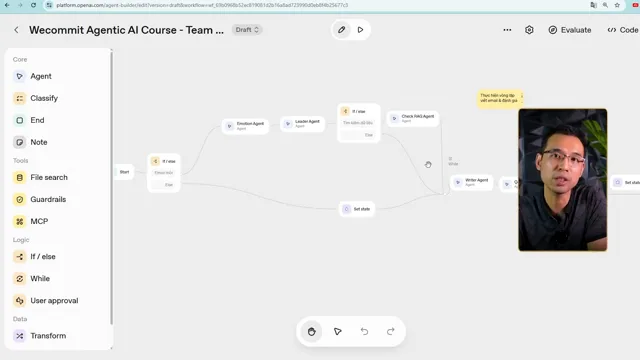Viewport: 640px width, 360px height.
Task: Select the Classify node icon
Action: (x=19, y=98)
